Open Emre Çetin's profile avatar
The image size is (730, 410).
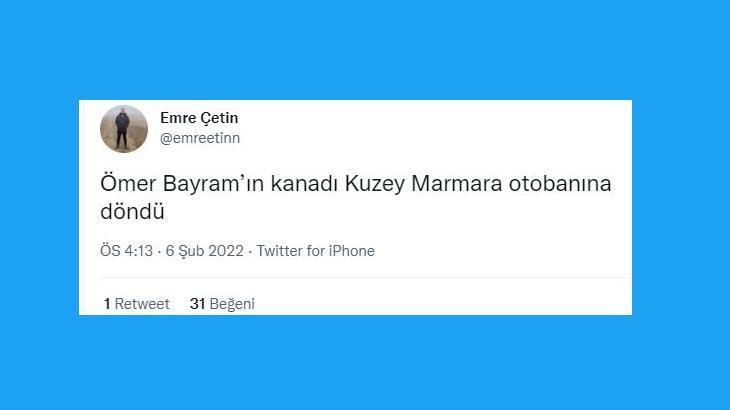coord(124,129)
